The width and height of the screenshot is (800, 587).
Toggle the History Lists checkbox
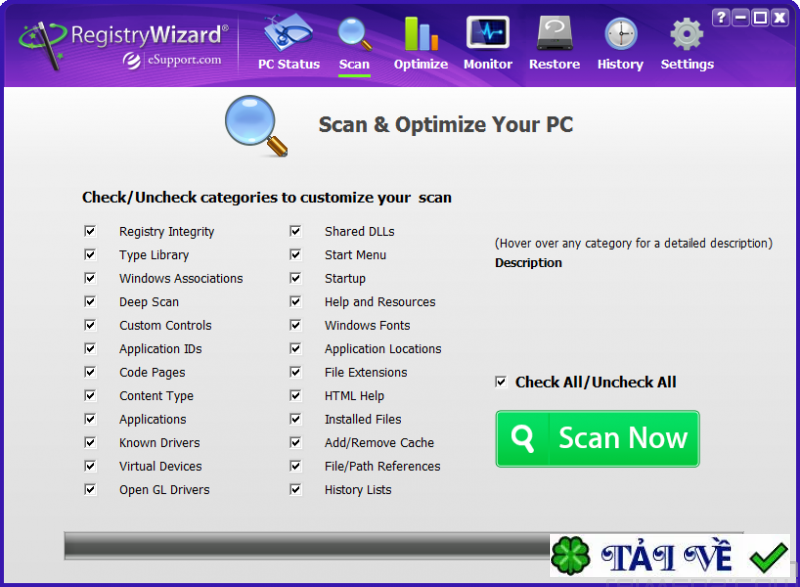click(295, 489)
